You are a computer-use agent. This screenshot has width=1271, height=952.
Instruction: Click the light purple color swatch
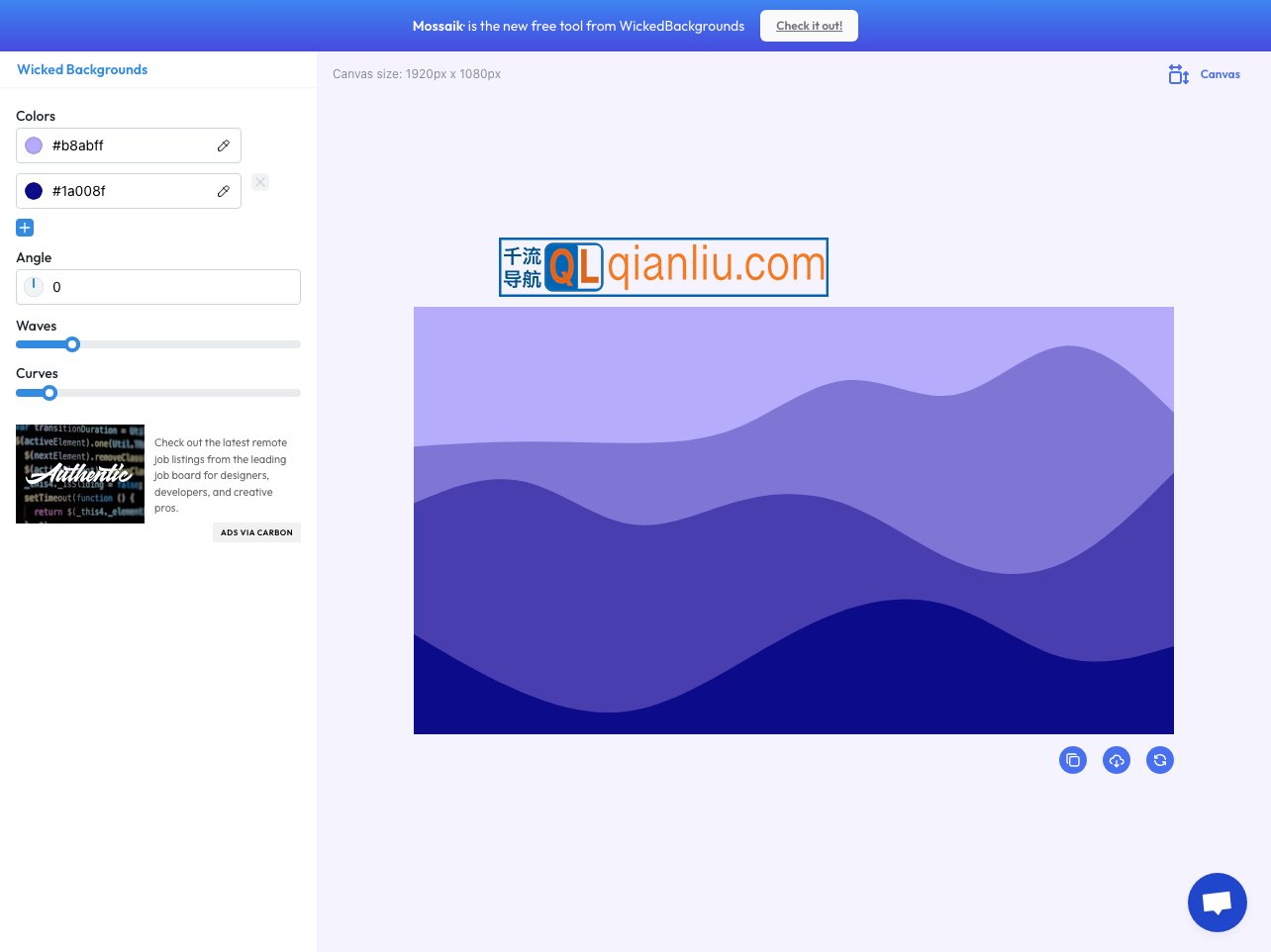click(x=34, y=145)
